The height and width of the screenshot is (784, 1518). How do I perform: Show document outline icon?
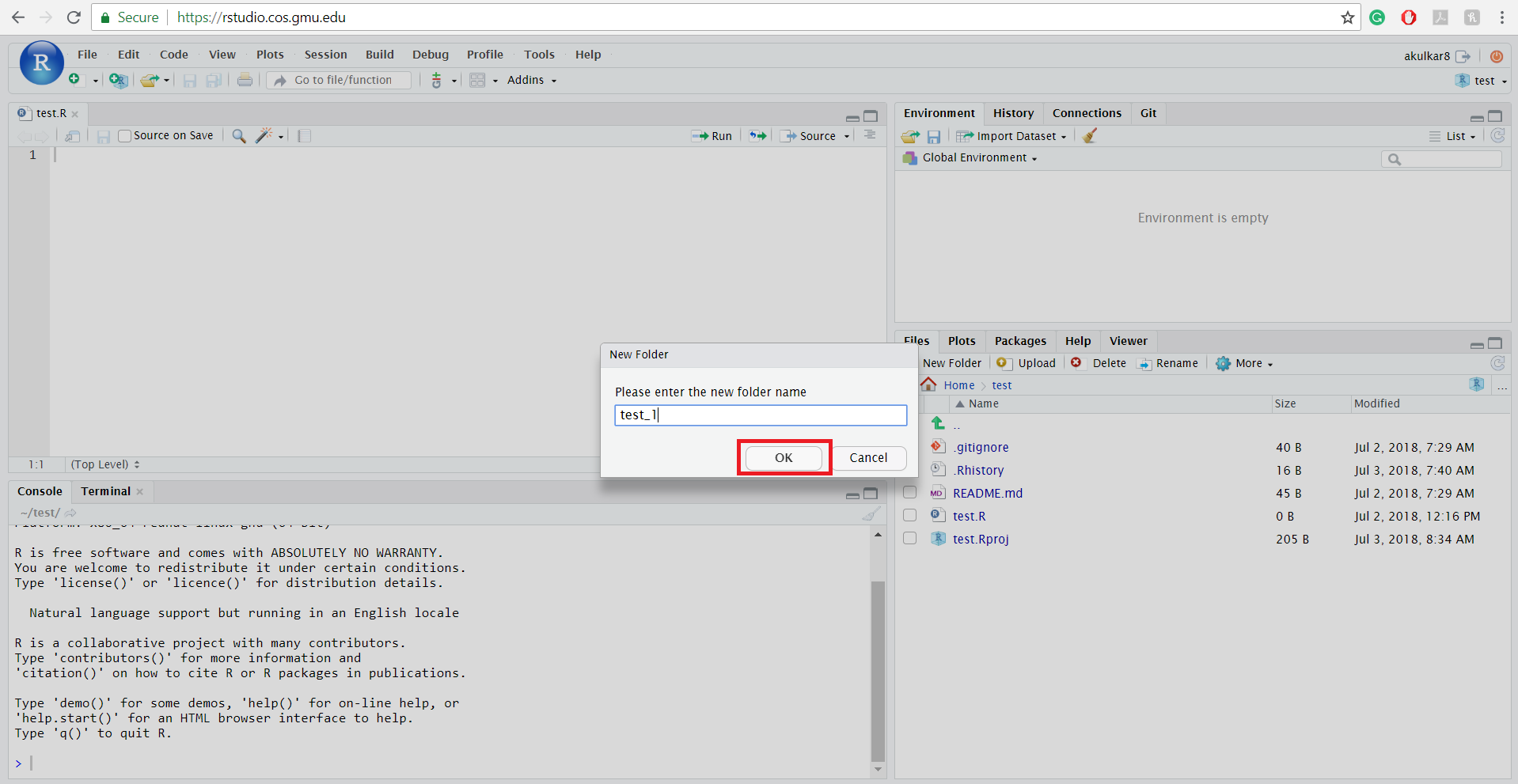[x=870, y=135]
